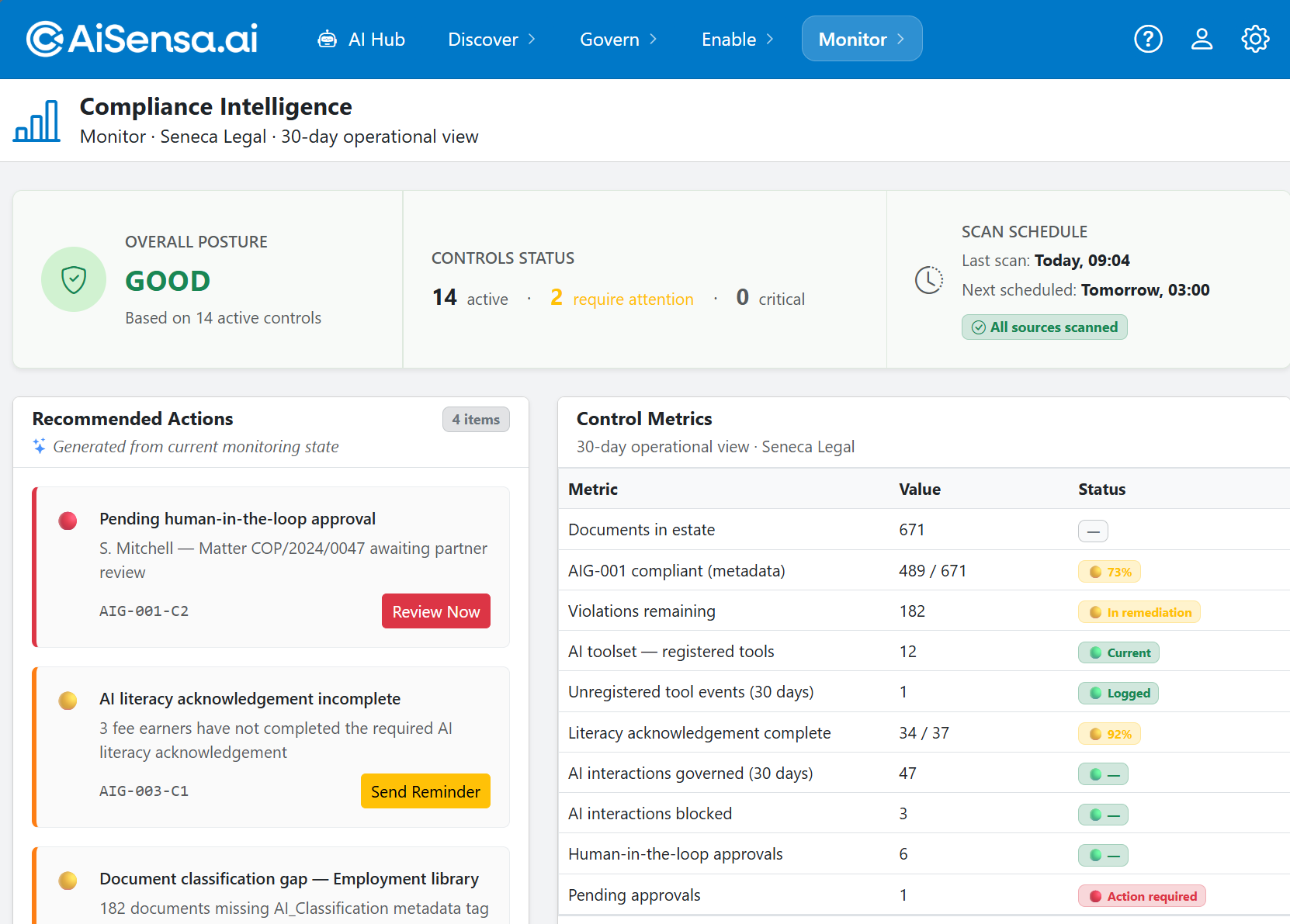This screenshot has height=924, width=1290.
Task: Click the Documents in estate row
Action: (x=924, y=530)
